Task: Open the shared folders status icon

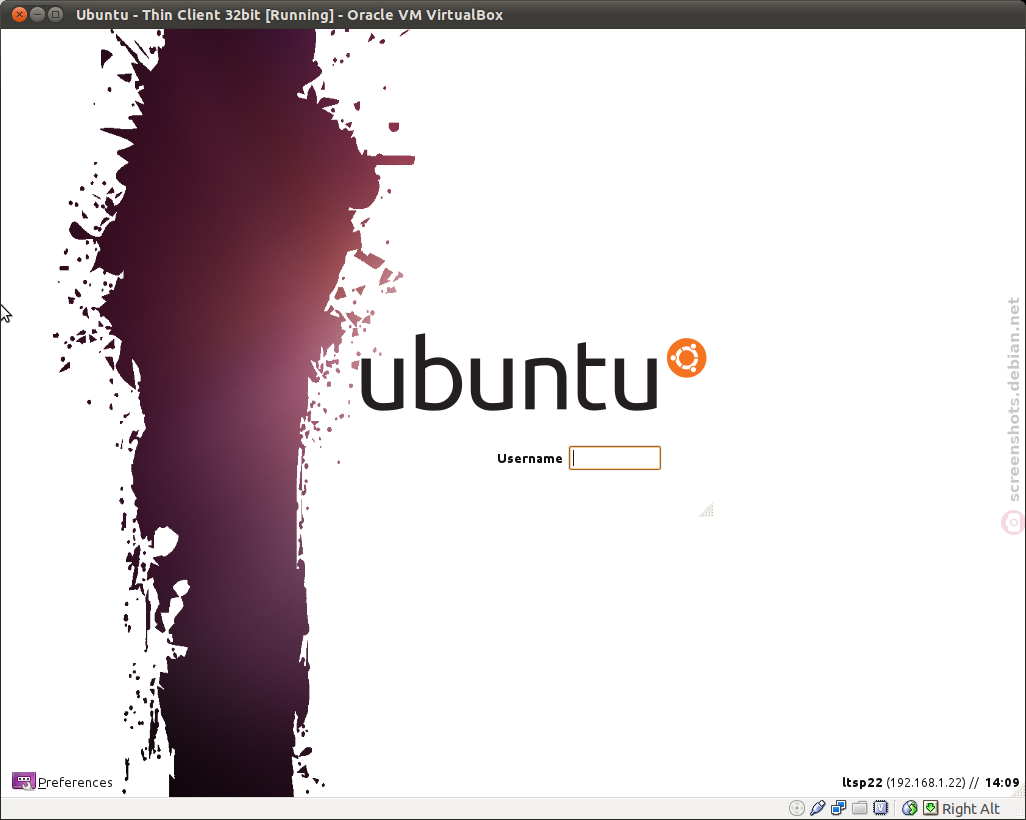Action: pos(859,808)
